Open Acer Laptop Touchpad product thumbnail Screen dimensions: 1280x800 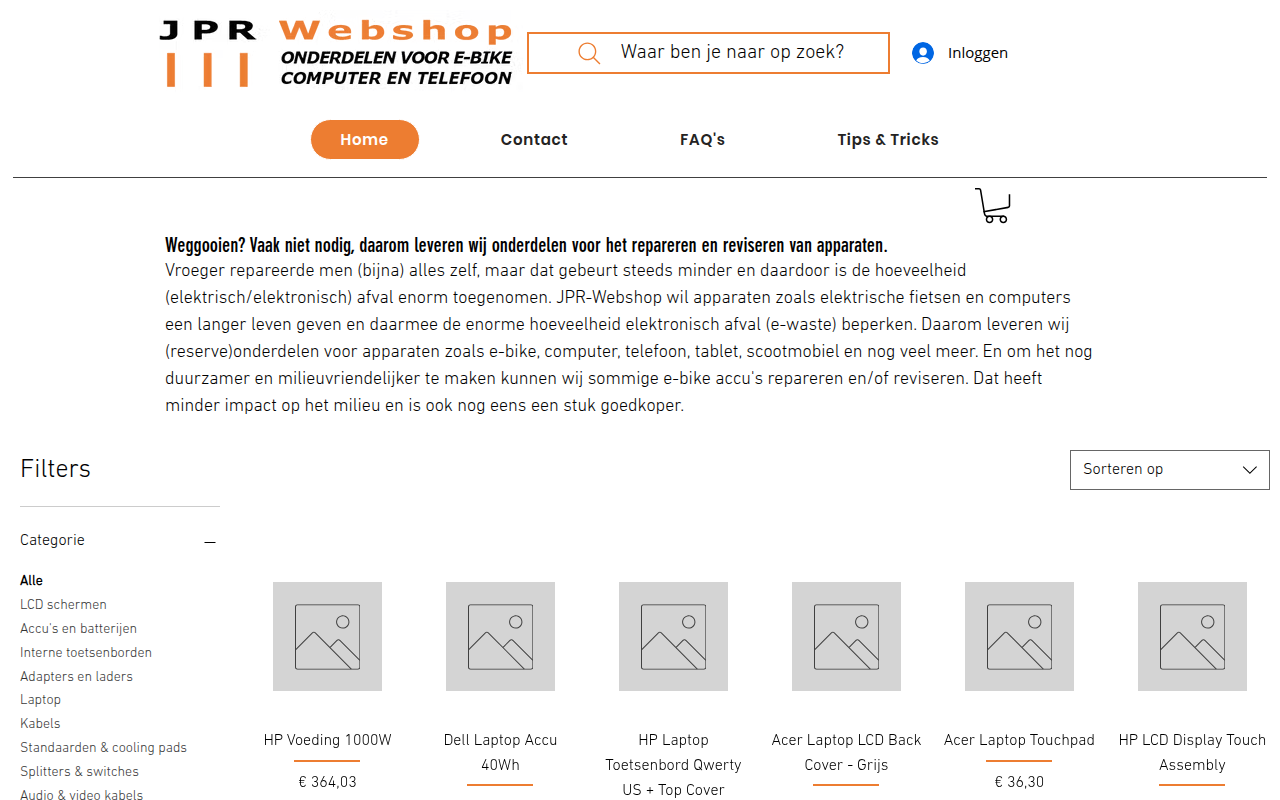point(1019,636)
